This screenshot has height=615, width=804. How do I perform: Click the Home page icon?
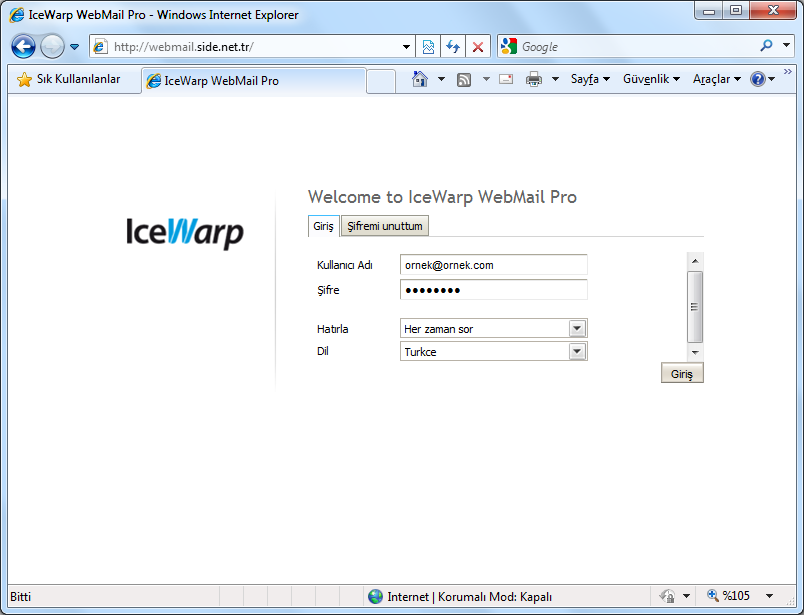coord(420,79)
